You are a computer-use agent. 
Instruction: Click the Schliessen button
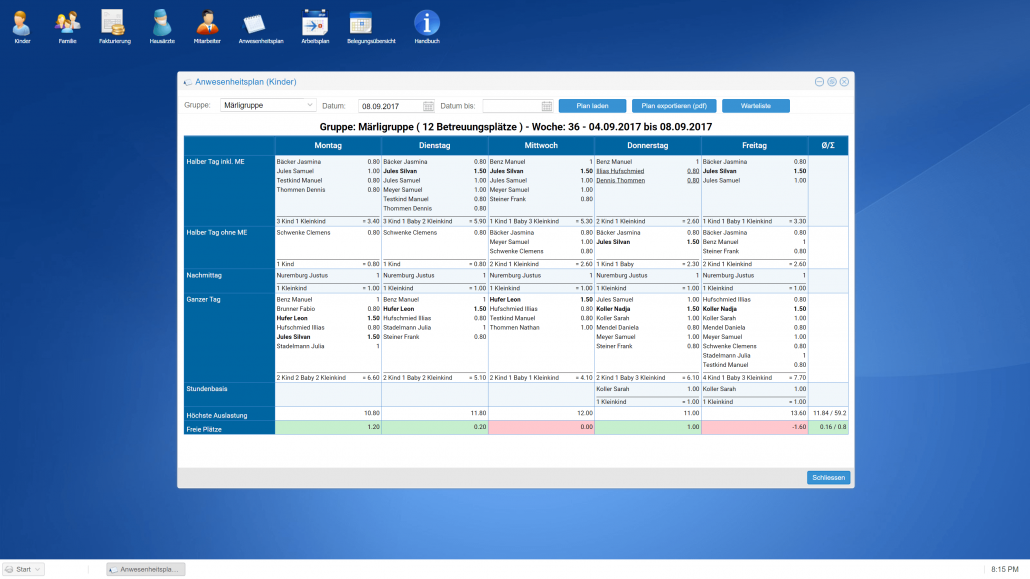tap(828, 478)
